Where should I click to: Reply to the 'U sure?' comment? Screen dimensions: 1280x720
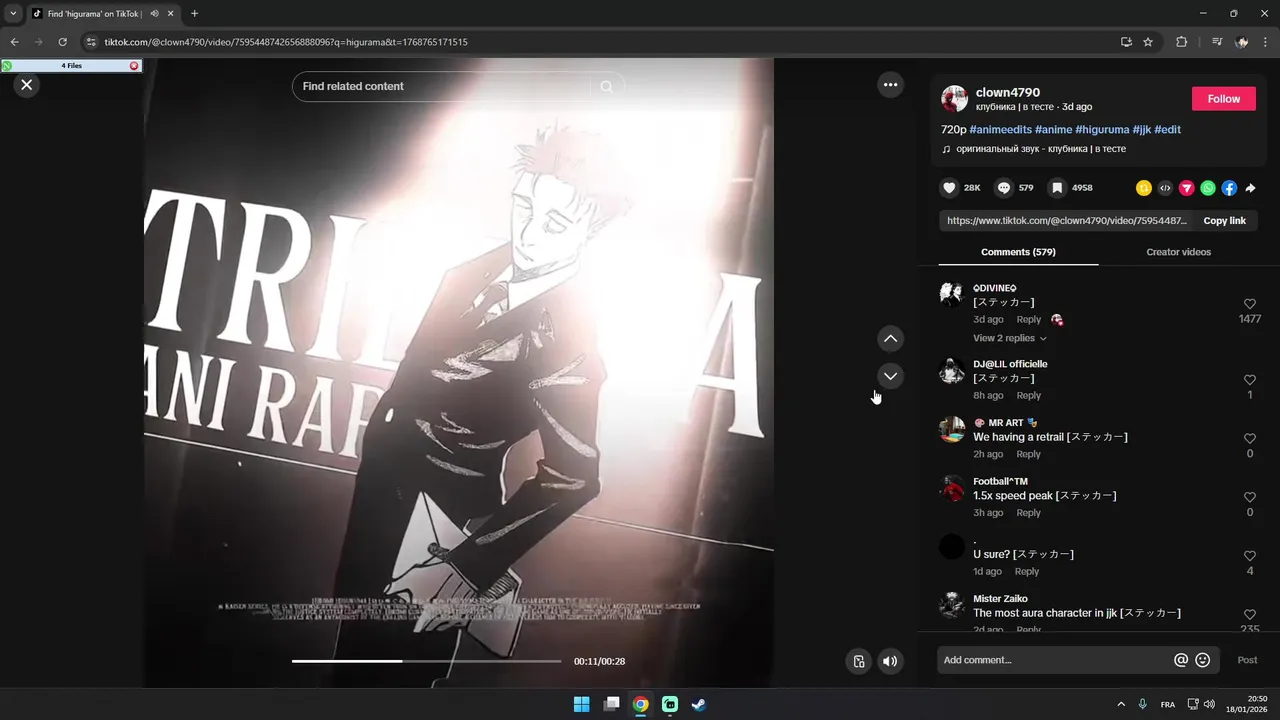point(1027,572)
